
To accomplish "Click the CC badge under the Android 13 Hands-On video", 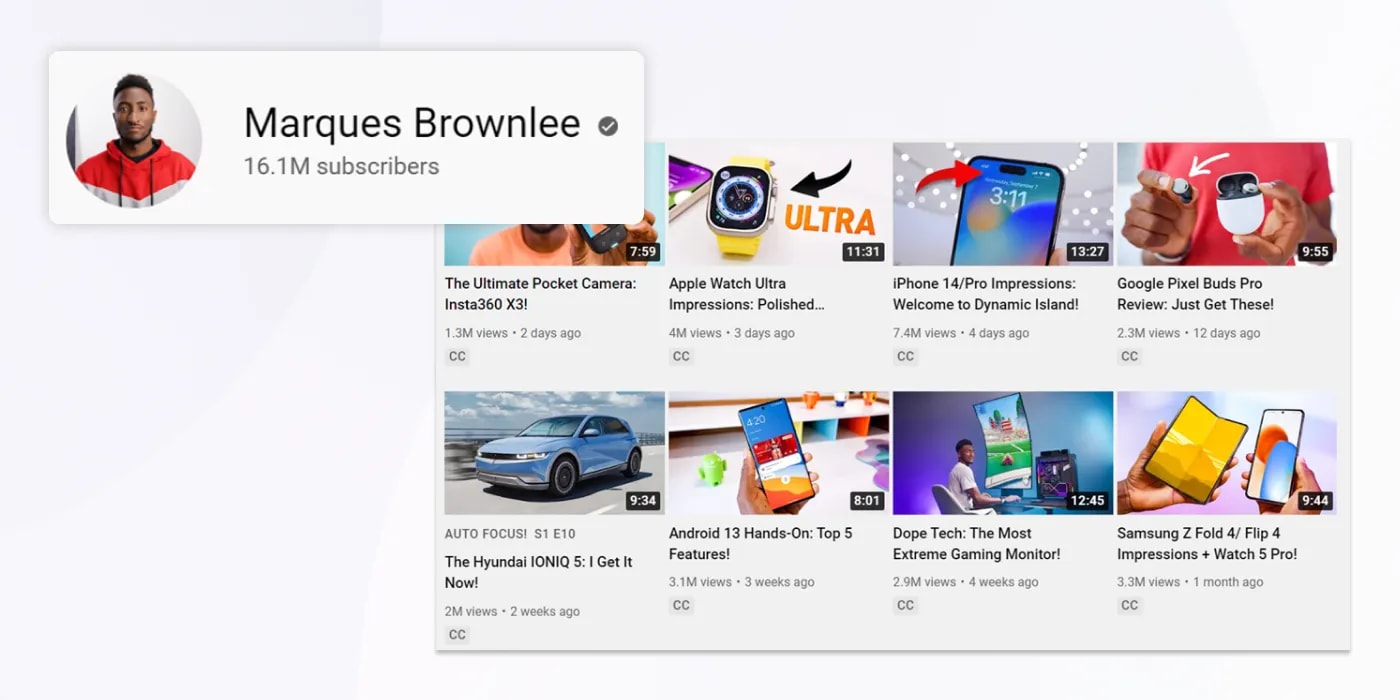I will coord(681,605).
